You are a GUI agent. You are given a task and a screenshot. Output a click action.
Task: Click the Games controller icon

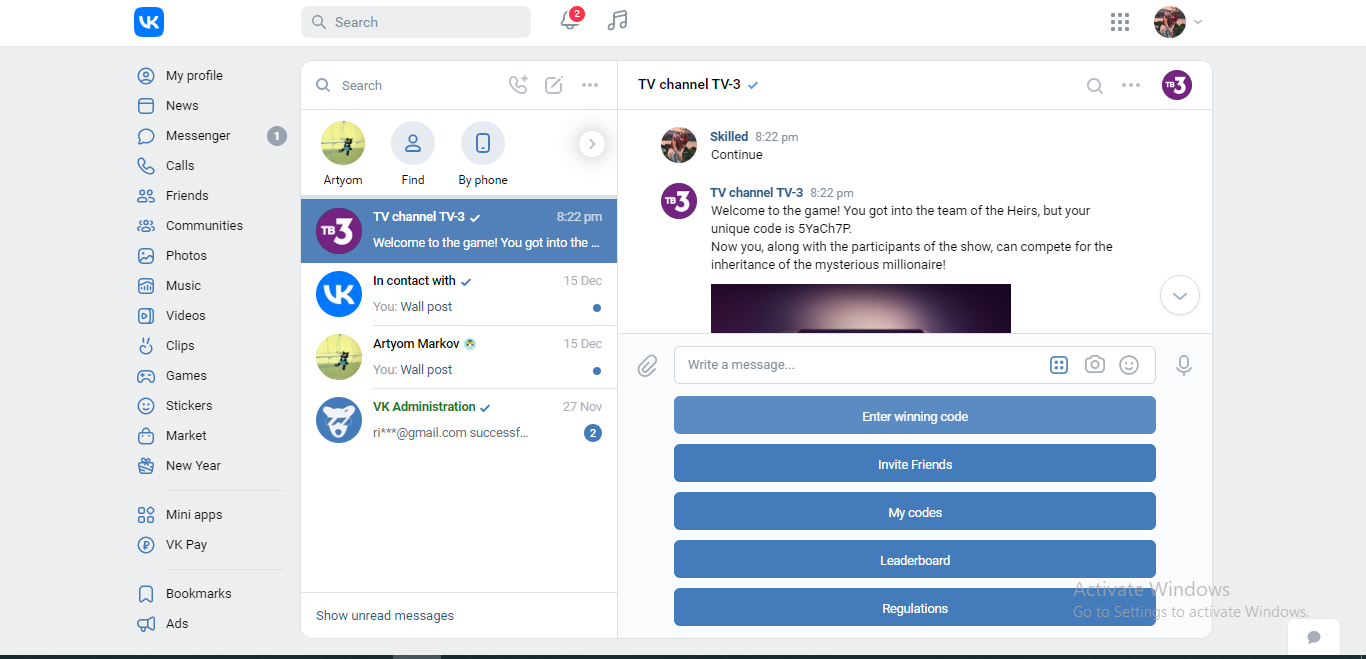tap(146, 376)
